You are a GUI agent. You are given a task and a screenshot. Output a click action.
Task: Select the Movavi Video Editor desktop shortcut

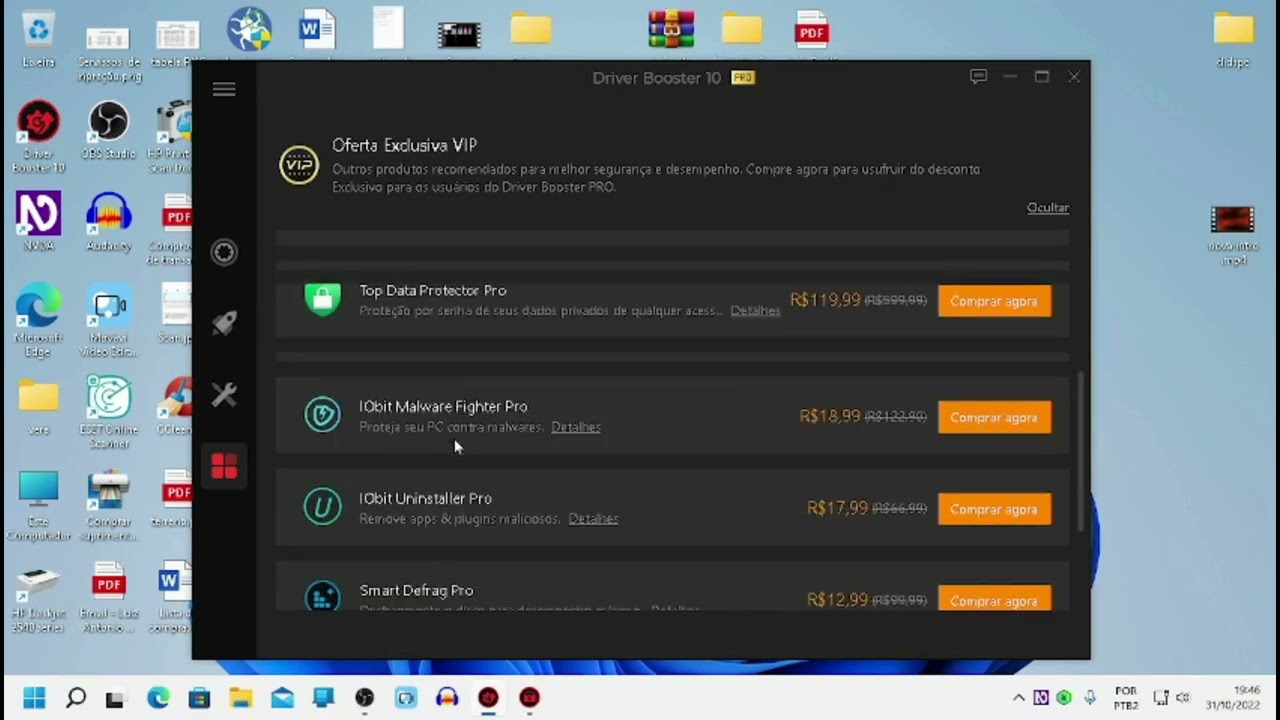108,320
